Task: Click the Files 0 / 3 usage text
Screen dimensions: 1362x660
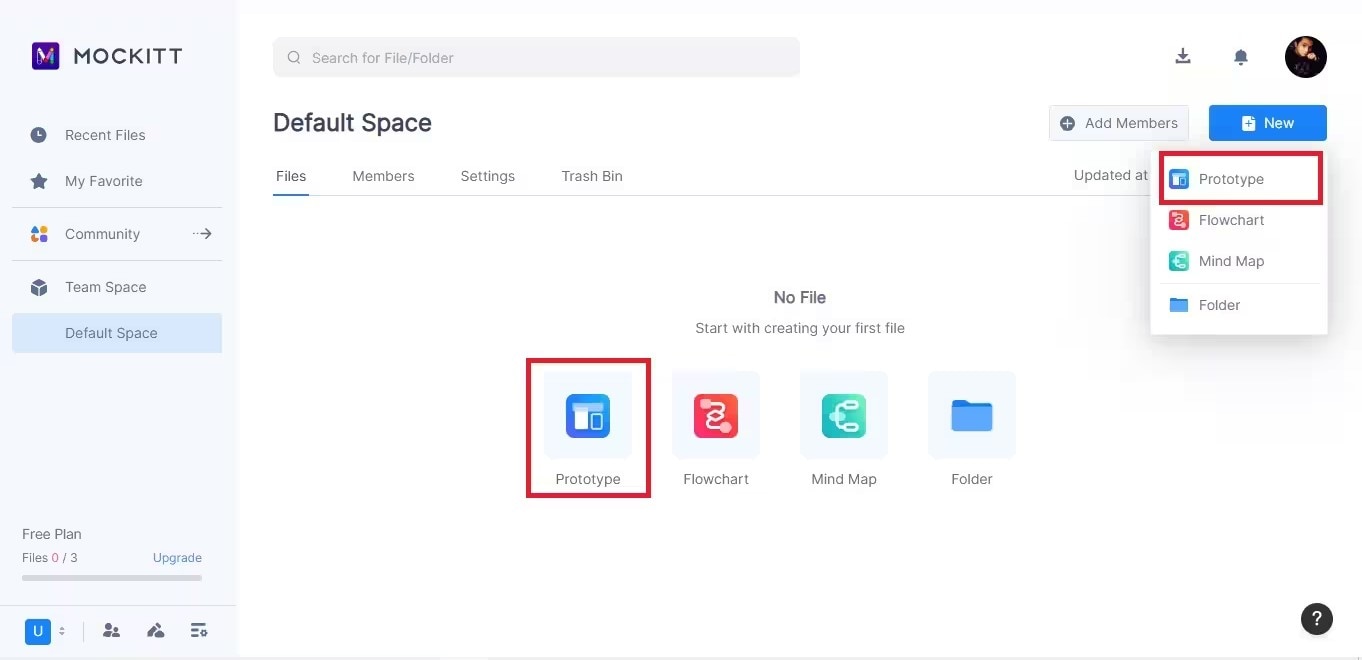Action: (x=50, y=558)
